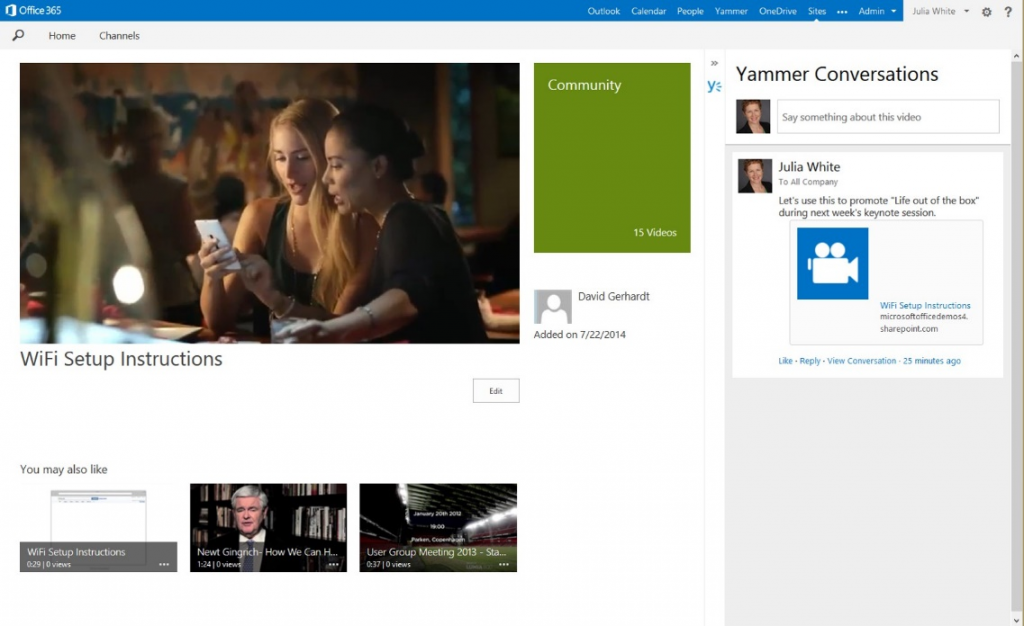The height and width of the screenshot is (626, 1024).
Task: Open the Channels tab
Action: [119, 36]
